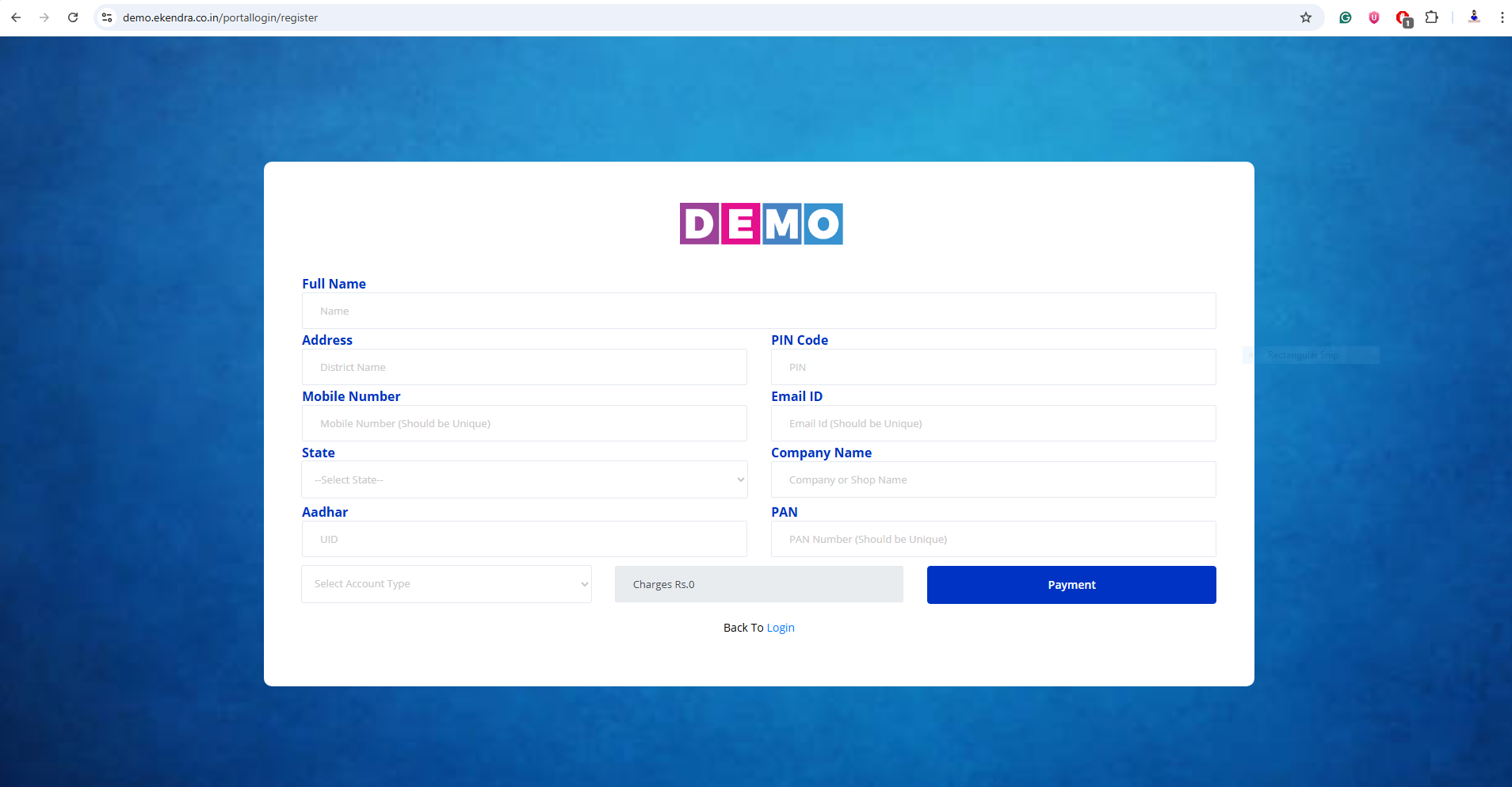Focus the Email ID field
The image size is (1512, 787).
(993, 424)
